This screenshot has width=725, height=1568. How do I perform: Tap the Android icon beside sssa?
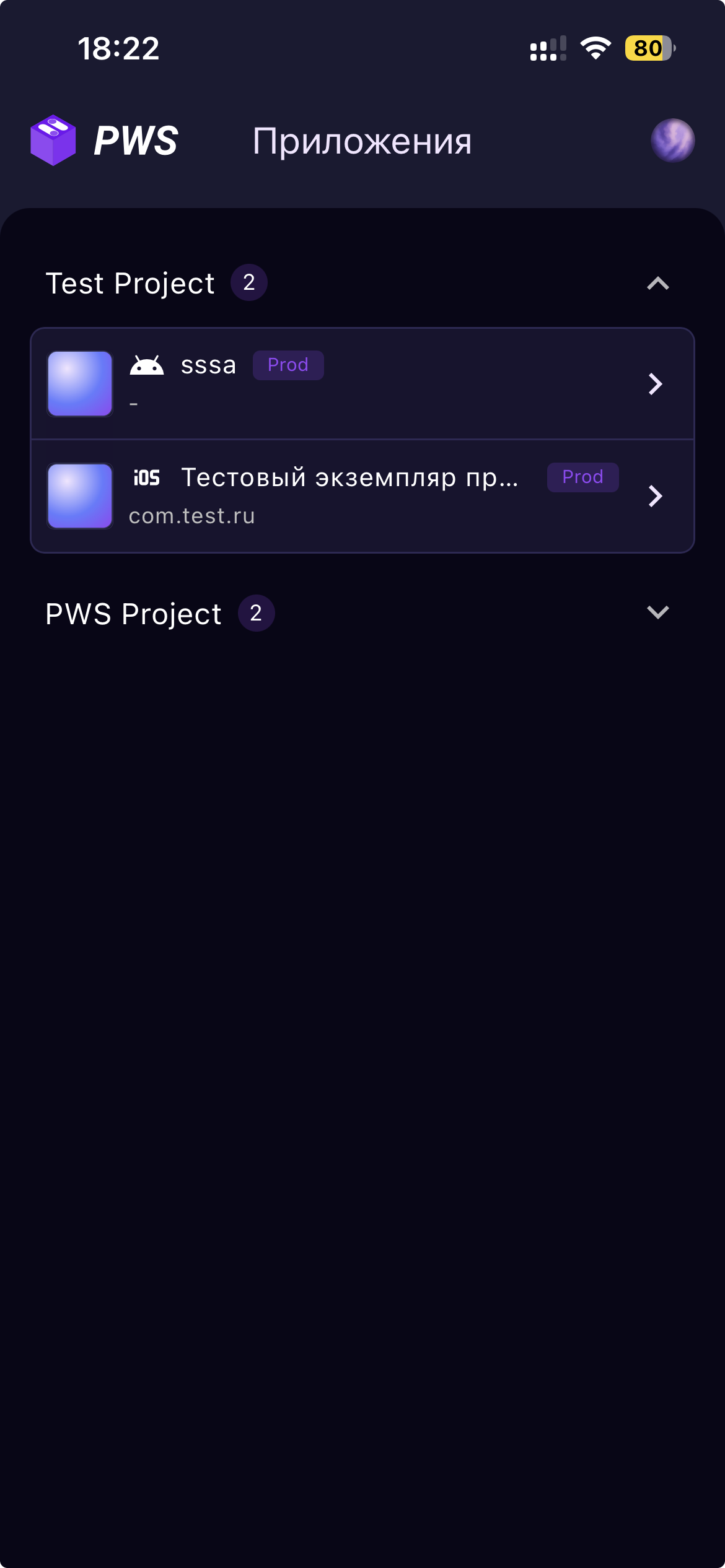[147, 365]
